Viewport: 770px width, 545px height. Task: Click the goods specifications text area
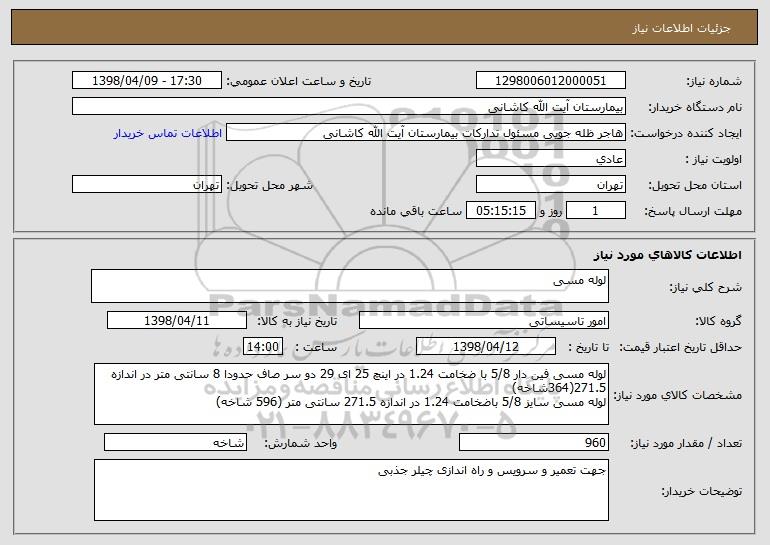(351, 394)
